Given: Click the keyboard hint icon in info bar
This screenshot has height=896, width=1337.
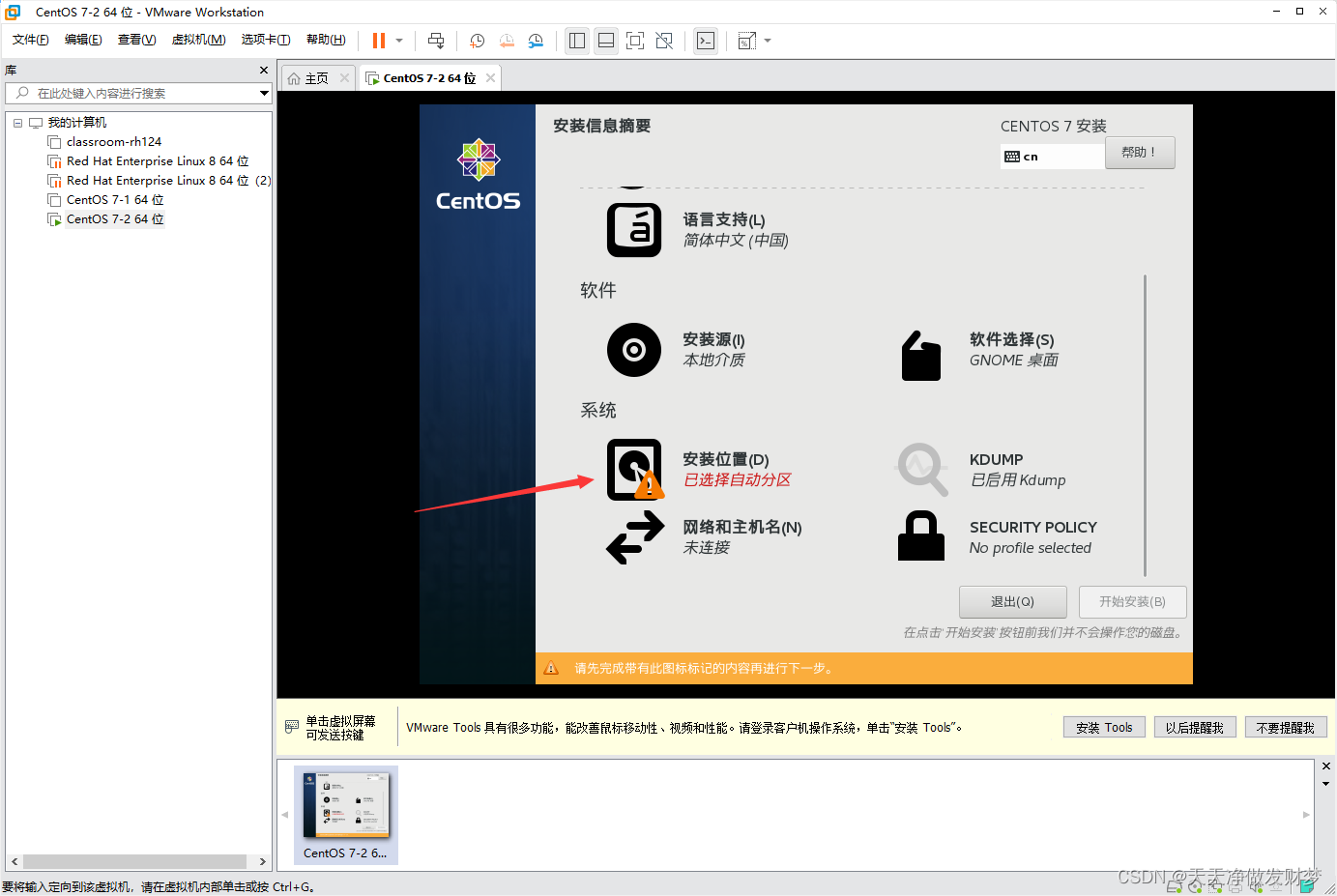Looking at the screenshot, I should pos(292,727).
